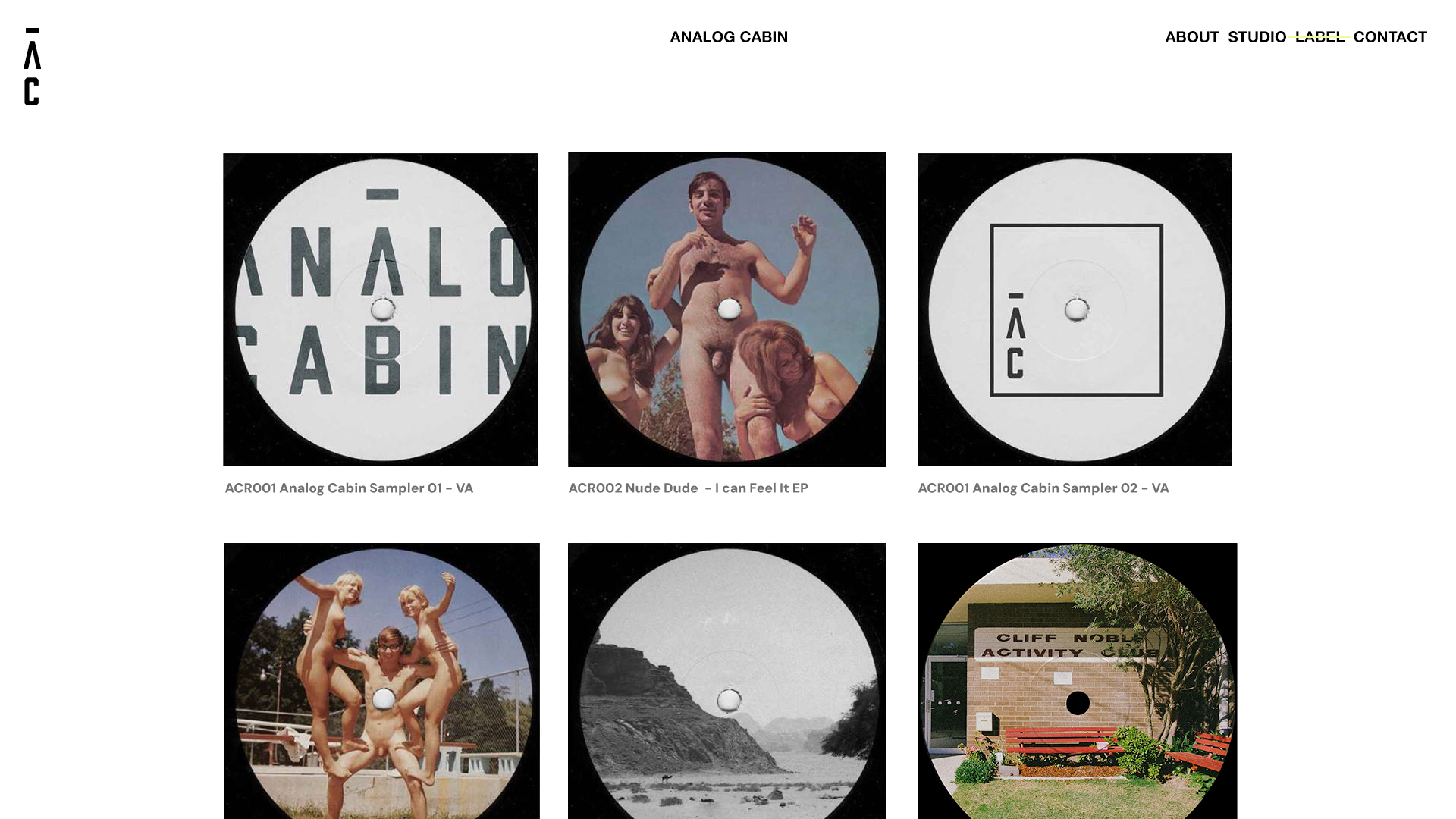Click the boxed AC emblem on the Sampler 02 label
Screen dimensions: 1456x819
coord(1077,310)
